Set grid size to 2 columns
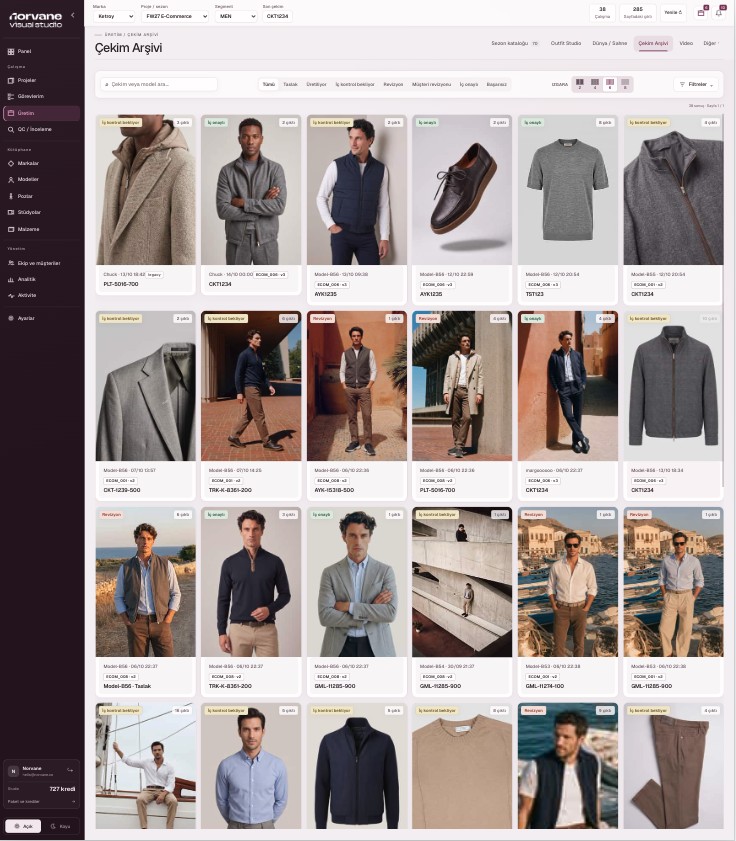This screenshot has height=841, width=736. (580, 84)
